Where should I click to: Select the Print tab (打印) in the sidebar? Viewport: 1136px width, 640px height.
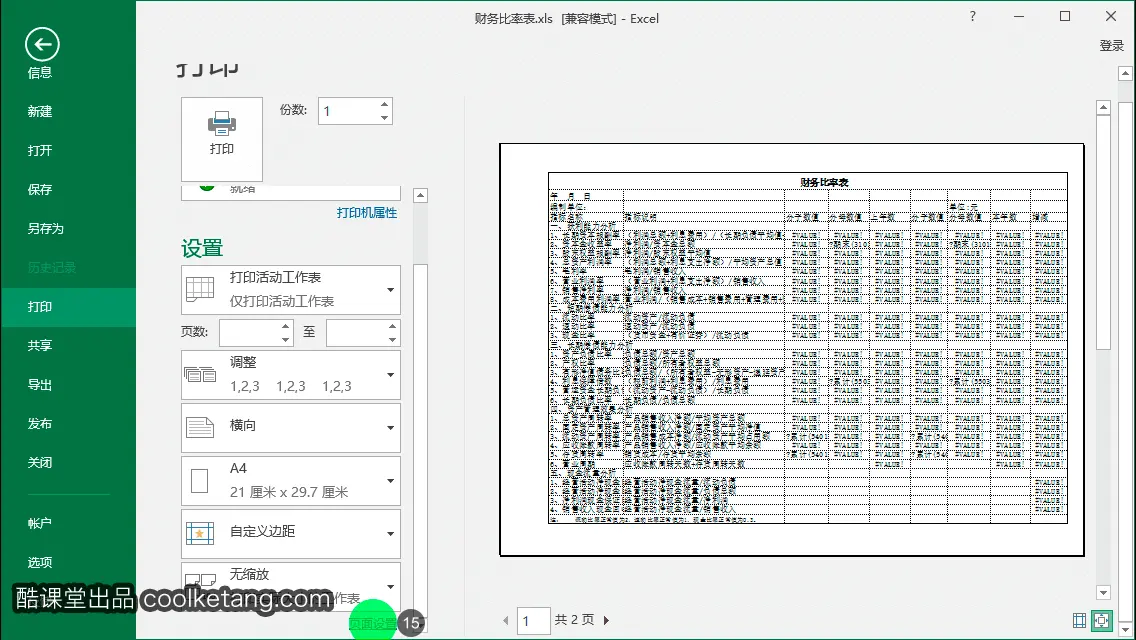coord(68,307)
